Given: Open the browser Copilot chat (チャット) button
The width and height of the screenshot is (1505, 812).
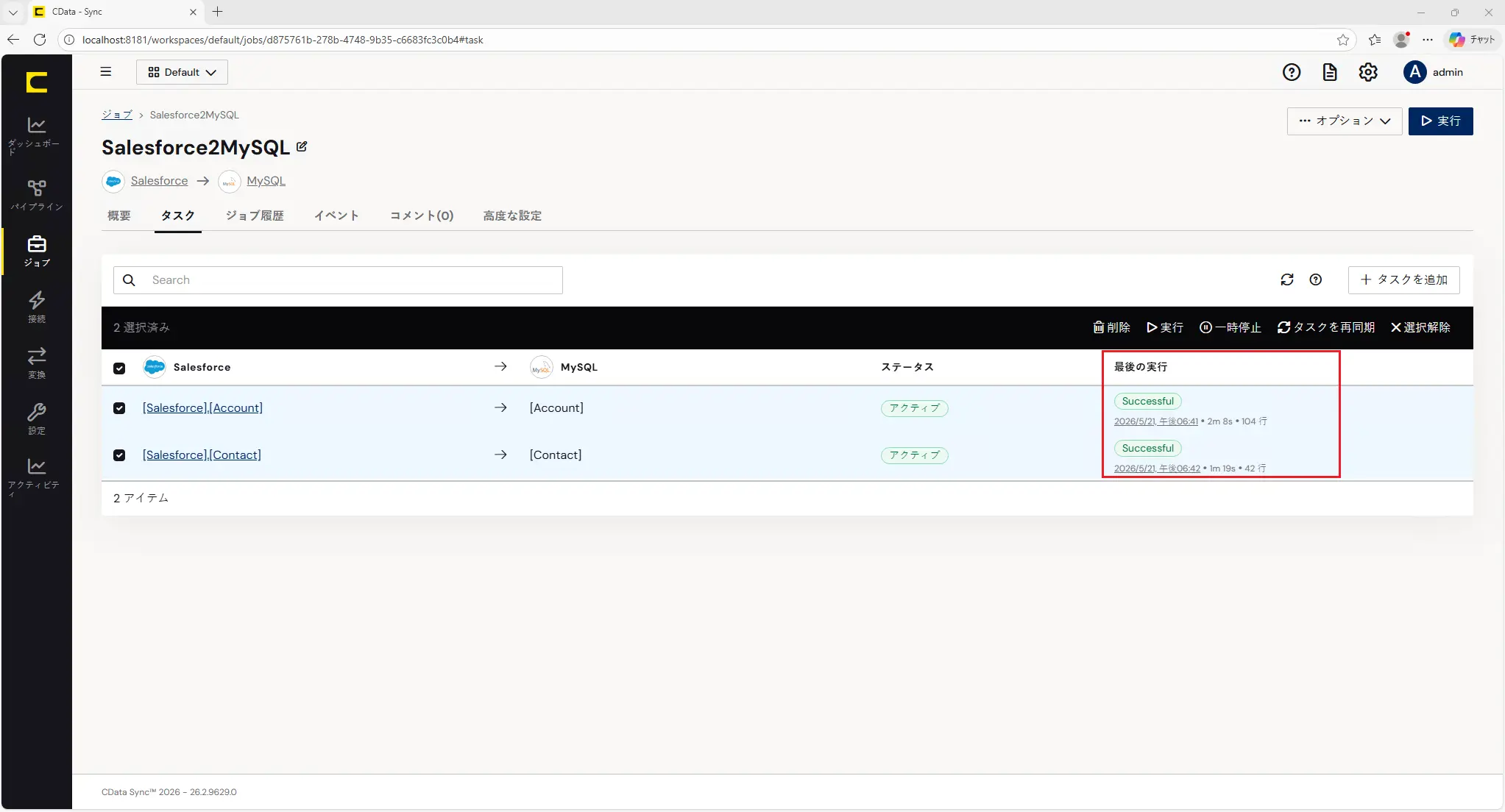Looking at the screenshot, I should tap(1472, 40).
